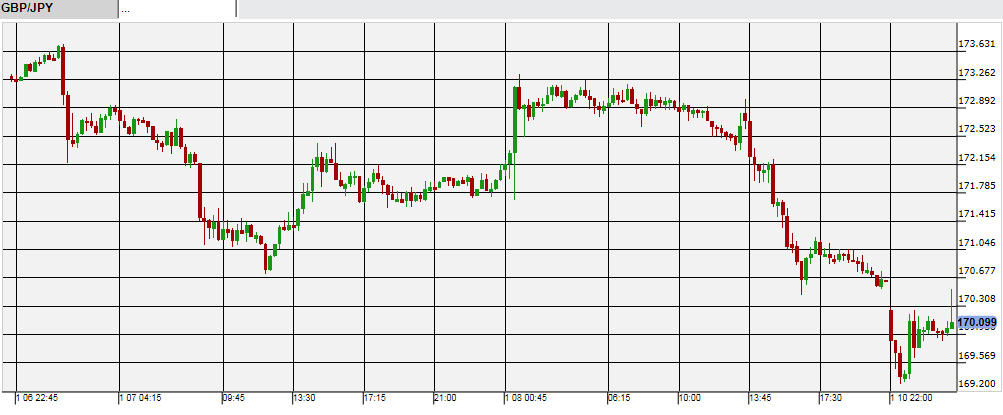Click the 169.569 price axis label
This screenshot has width=1003, height=415.
[x=976, y=356]
